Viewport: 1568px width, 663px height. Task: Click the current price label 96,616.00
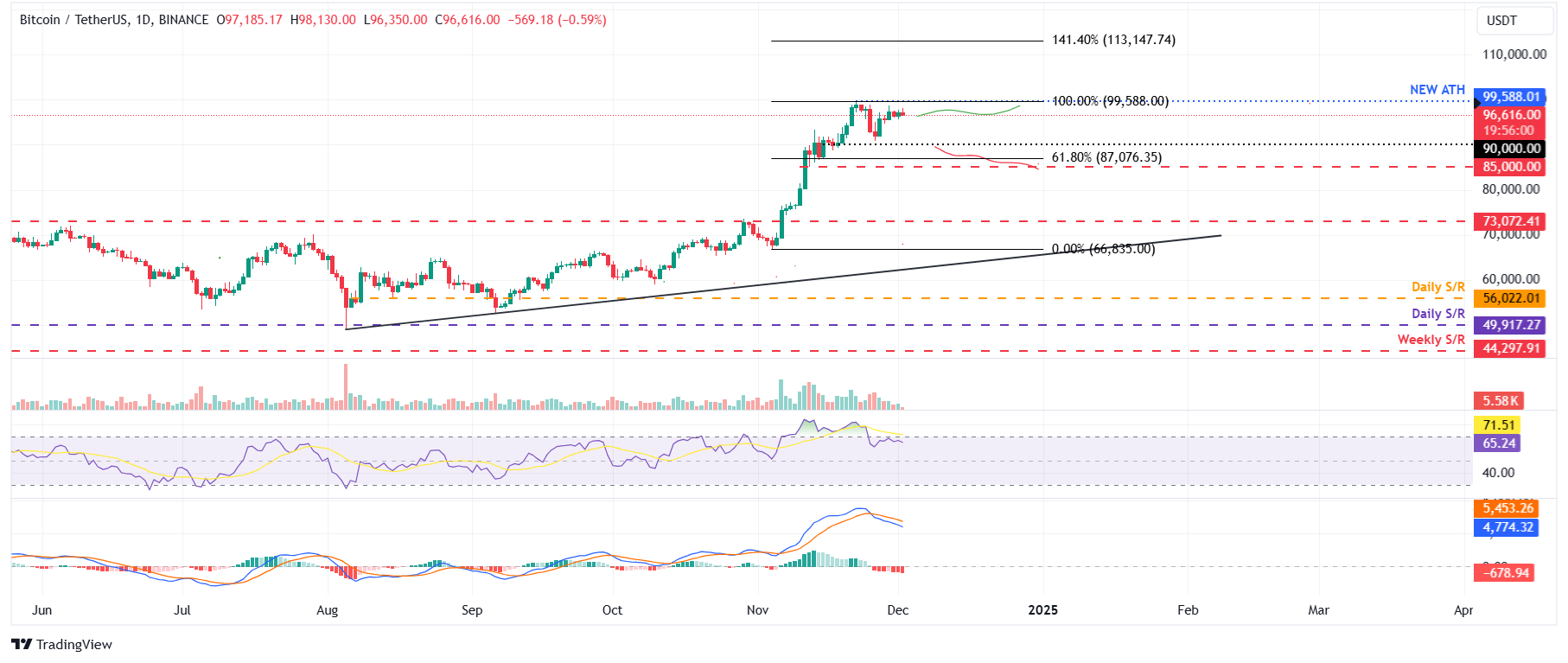pyautogui.click(x=1511, y=114)
